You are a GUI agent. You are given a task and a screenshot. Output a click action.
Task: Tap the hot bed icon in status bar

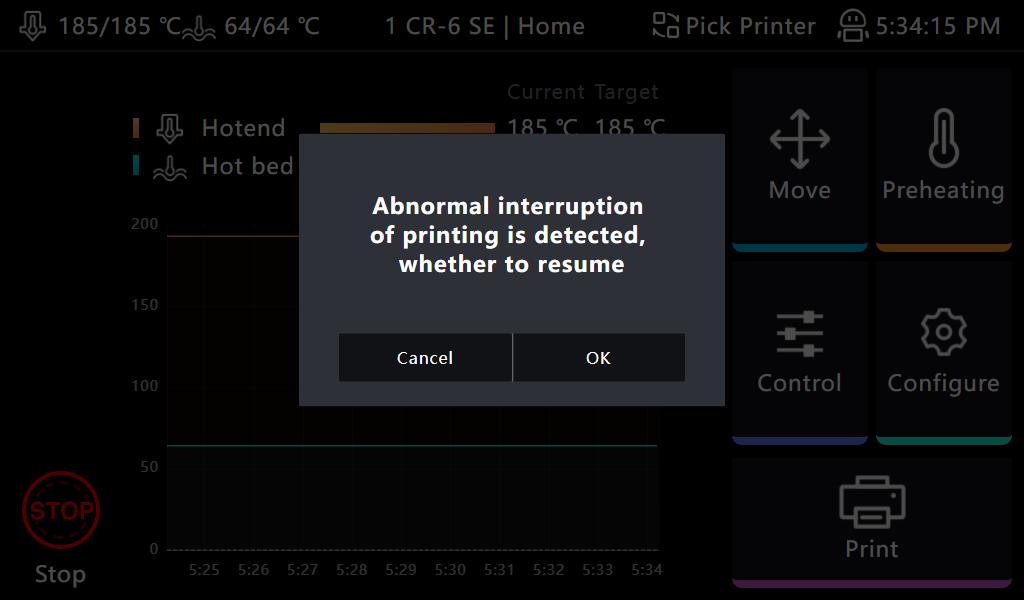(200, 26)
